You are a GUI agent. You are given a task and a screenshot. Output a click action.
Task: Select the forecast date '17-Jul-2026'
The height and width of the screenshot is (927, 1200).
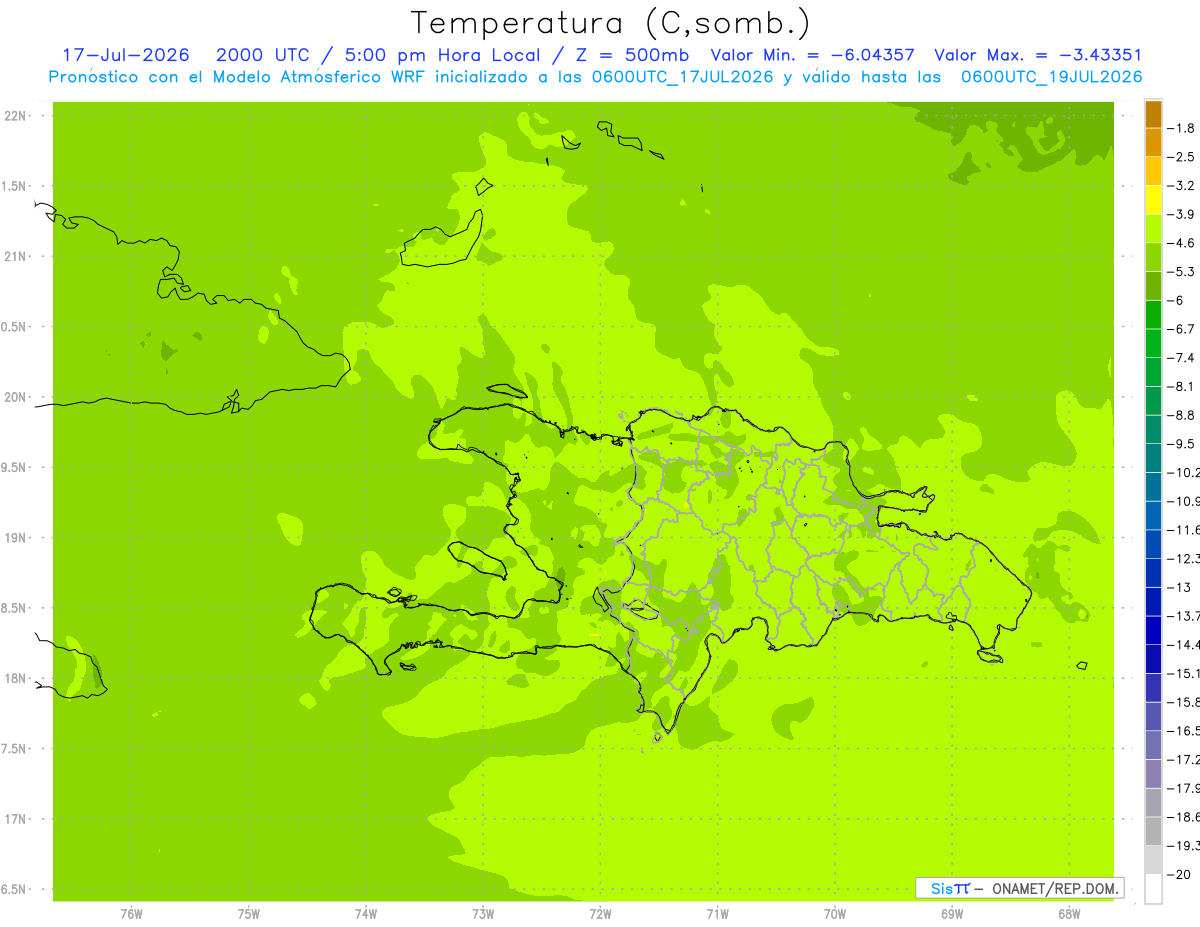tap(125, 55)
